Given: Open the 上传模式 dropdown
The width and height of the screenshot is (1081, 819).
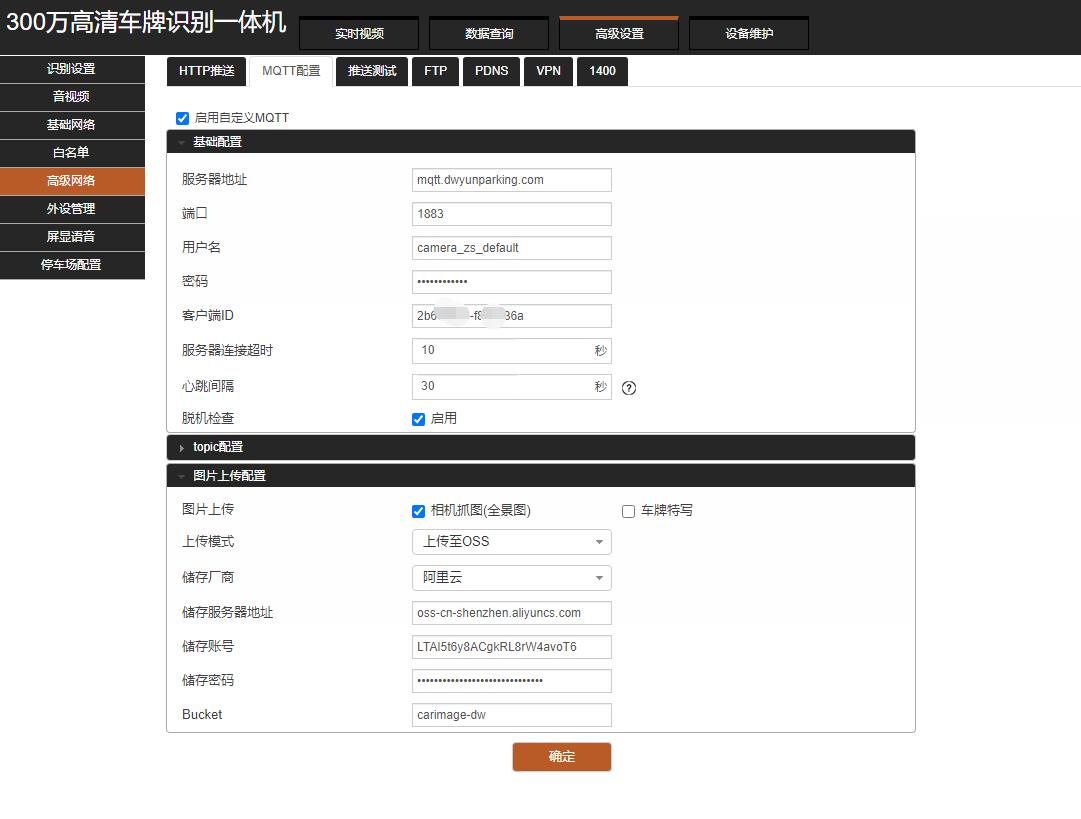Looking at the screenshot, I should point(511,541).
